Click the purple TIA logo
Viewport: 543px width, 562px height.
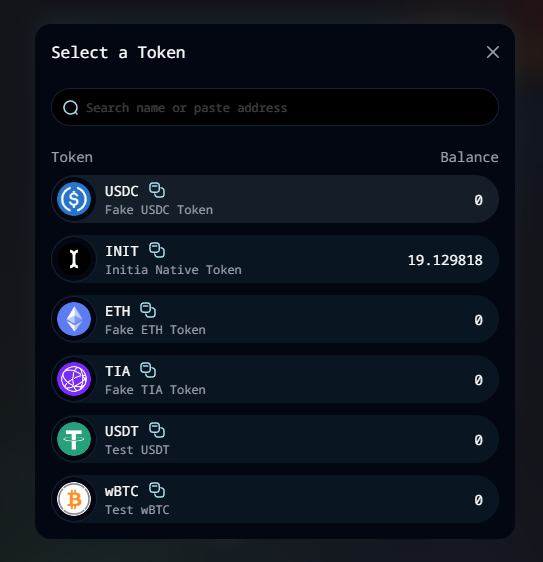tap(74, 379)
